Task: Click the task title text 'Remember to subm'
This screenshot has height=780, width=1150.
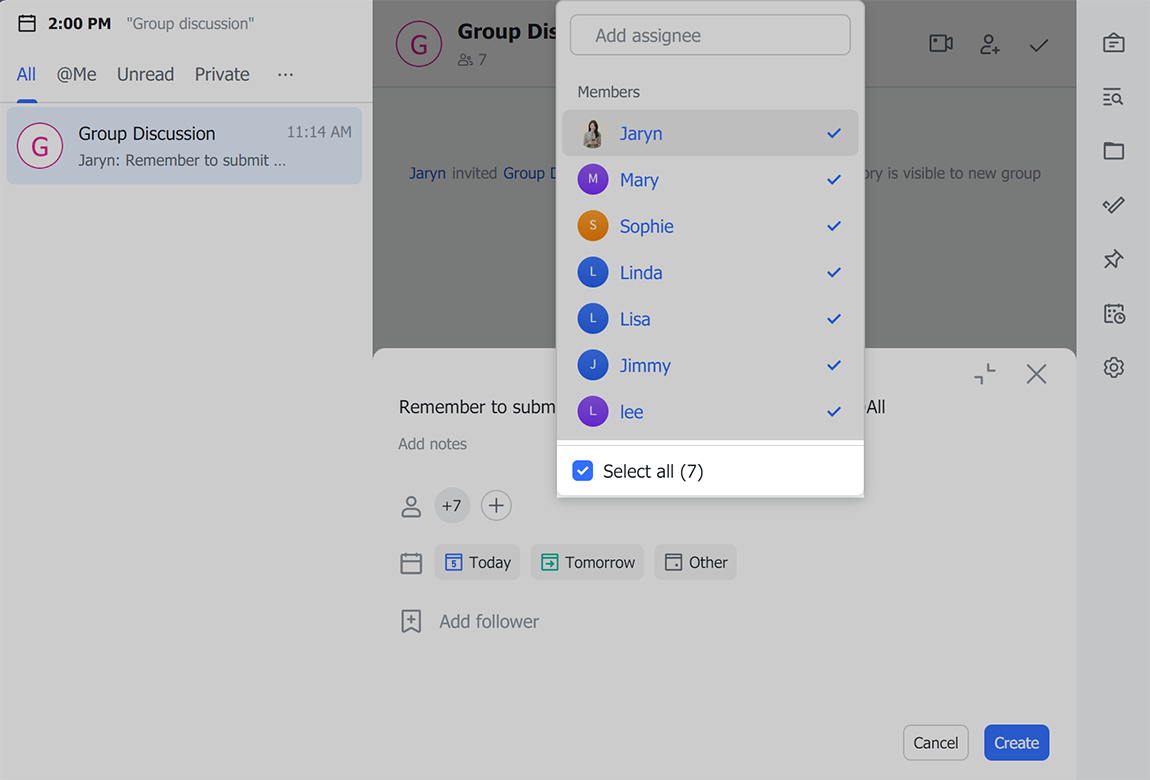Action: pos(477,407)
